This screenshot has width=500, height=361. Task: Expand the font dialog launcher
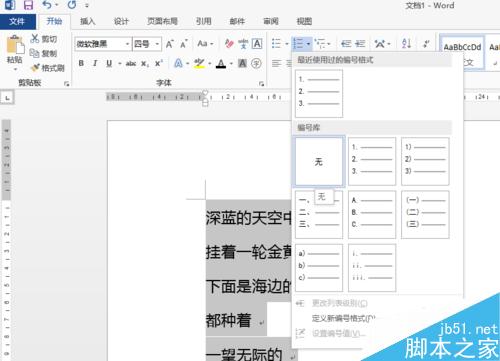(262, 83)
